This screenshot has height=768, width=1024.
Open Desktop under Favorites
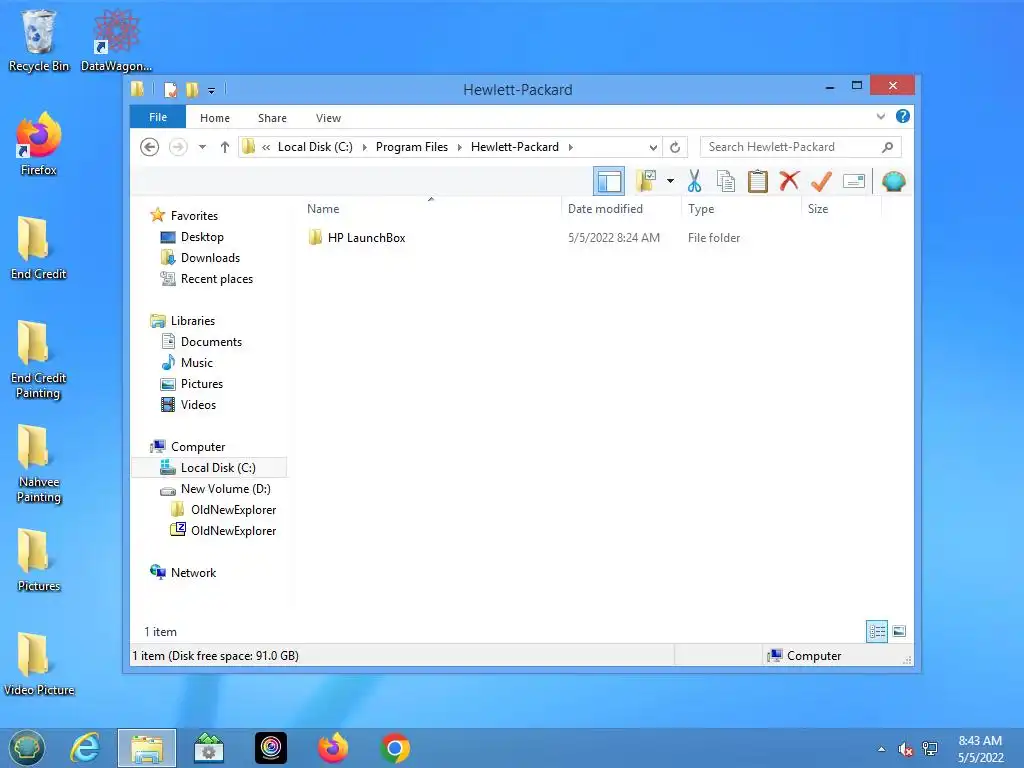202,237
